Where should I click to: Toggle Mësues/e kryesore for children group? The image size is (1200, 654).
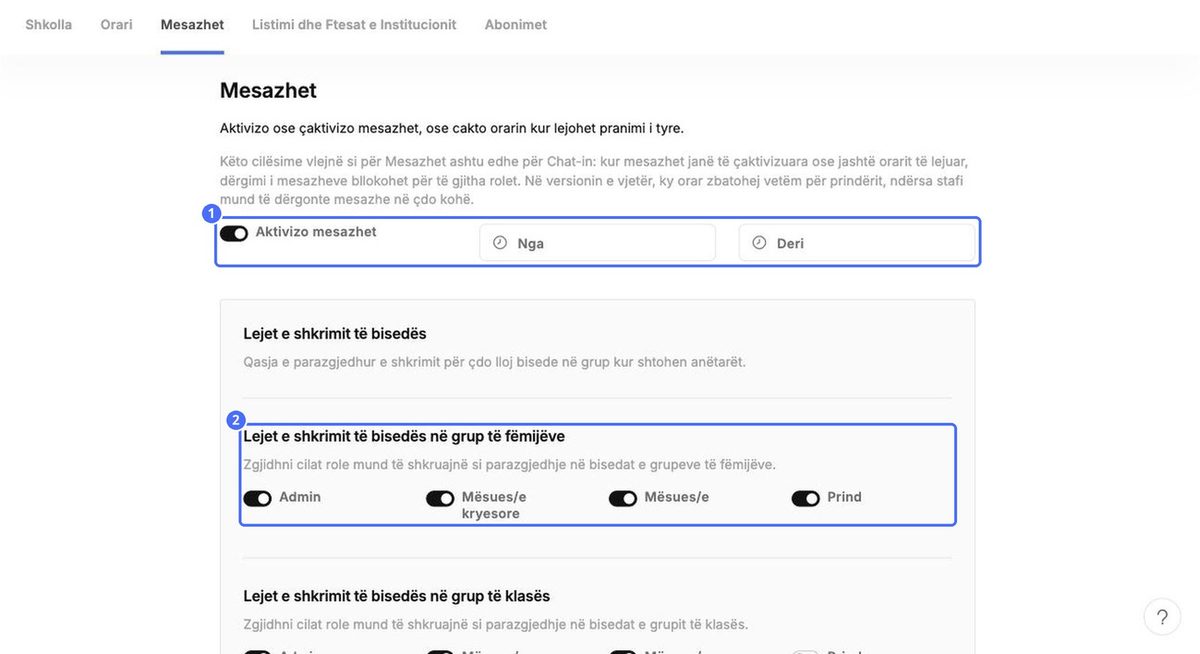pyautogui.click(x=440, y=498)
